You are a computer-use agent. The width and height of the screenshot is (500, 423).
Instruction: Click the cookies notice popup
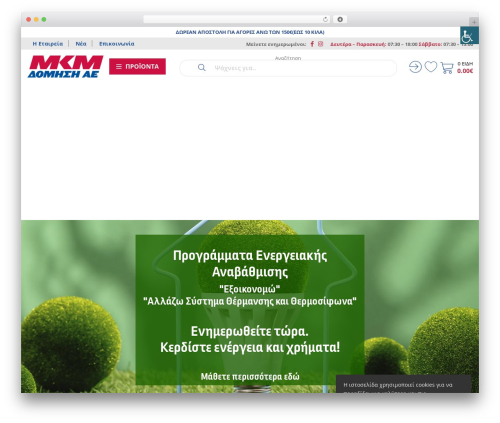[403, 384]
